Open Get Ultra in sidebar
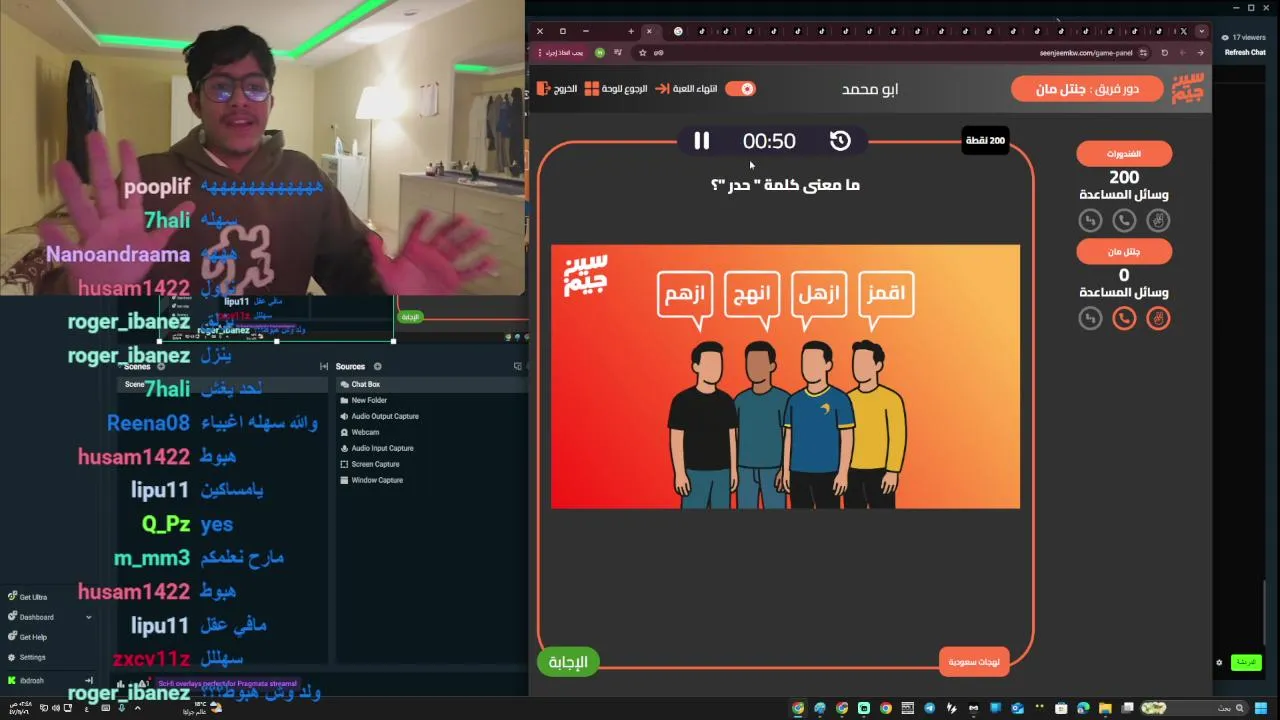This screenshot has height=720, width=1280. click(27, 597)
